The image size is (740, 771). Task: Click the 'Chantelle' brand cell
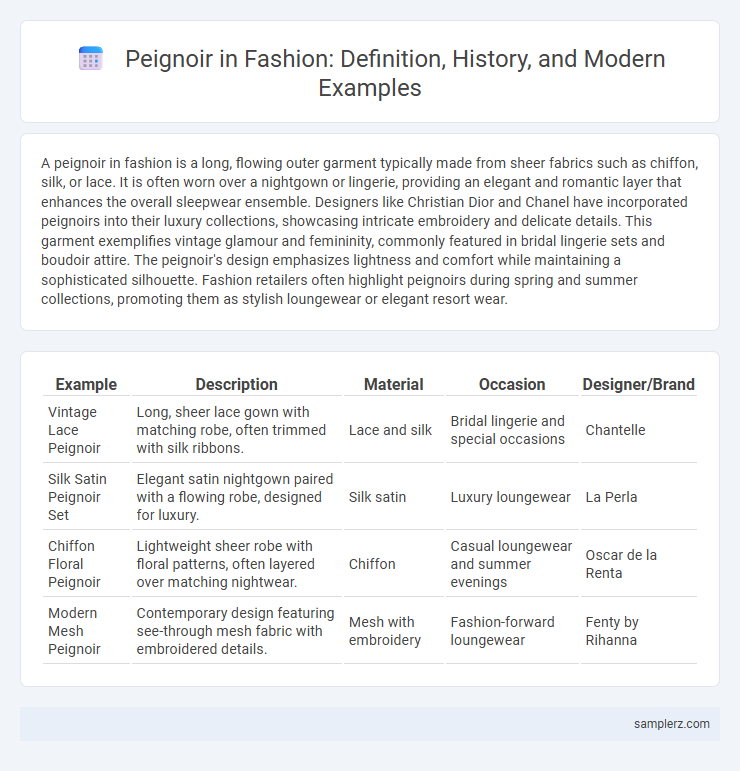[638, 430]
